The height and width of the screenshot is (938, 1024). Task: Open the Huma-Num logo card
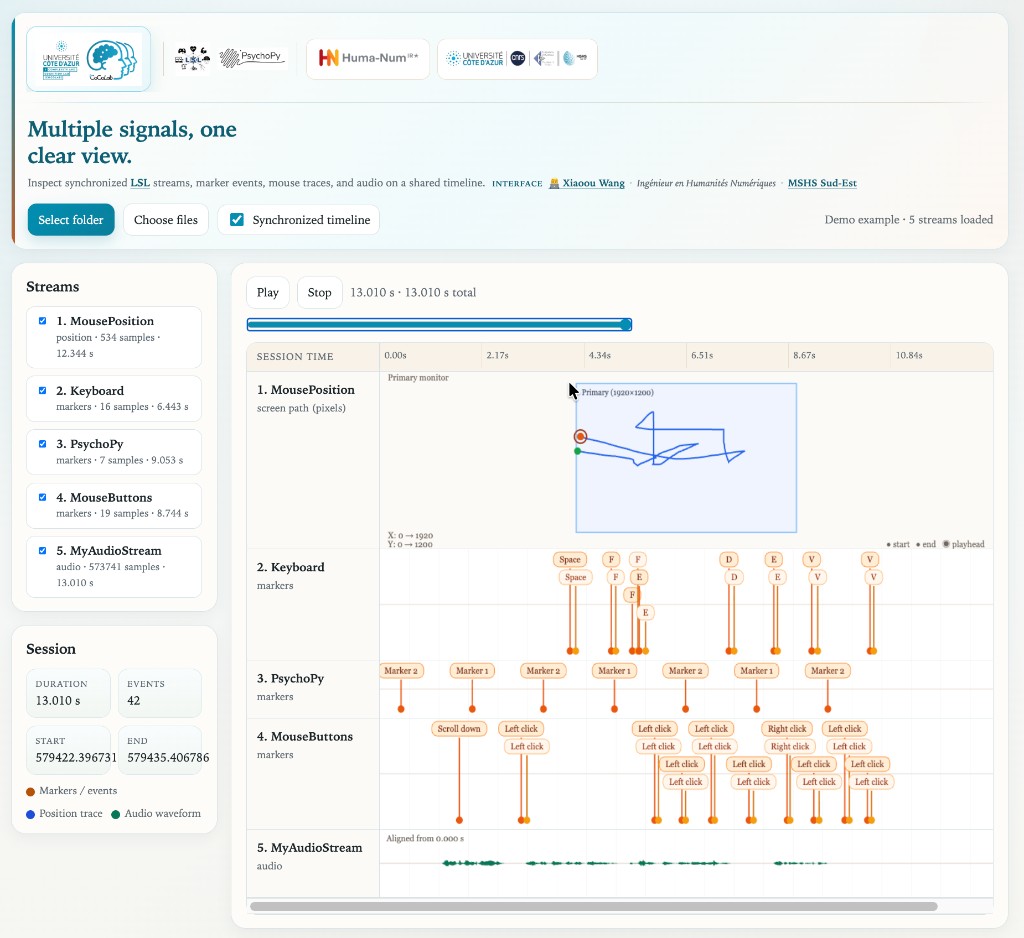[368, 58]
